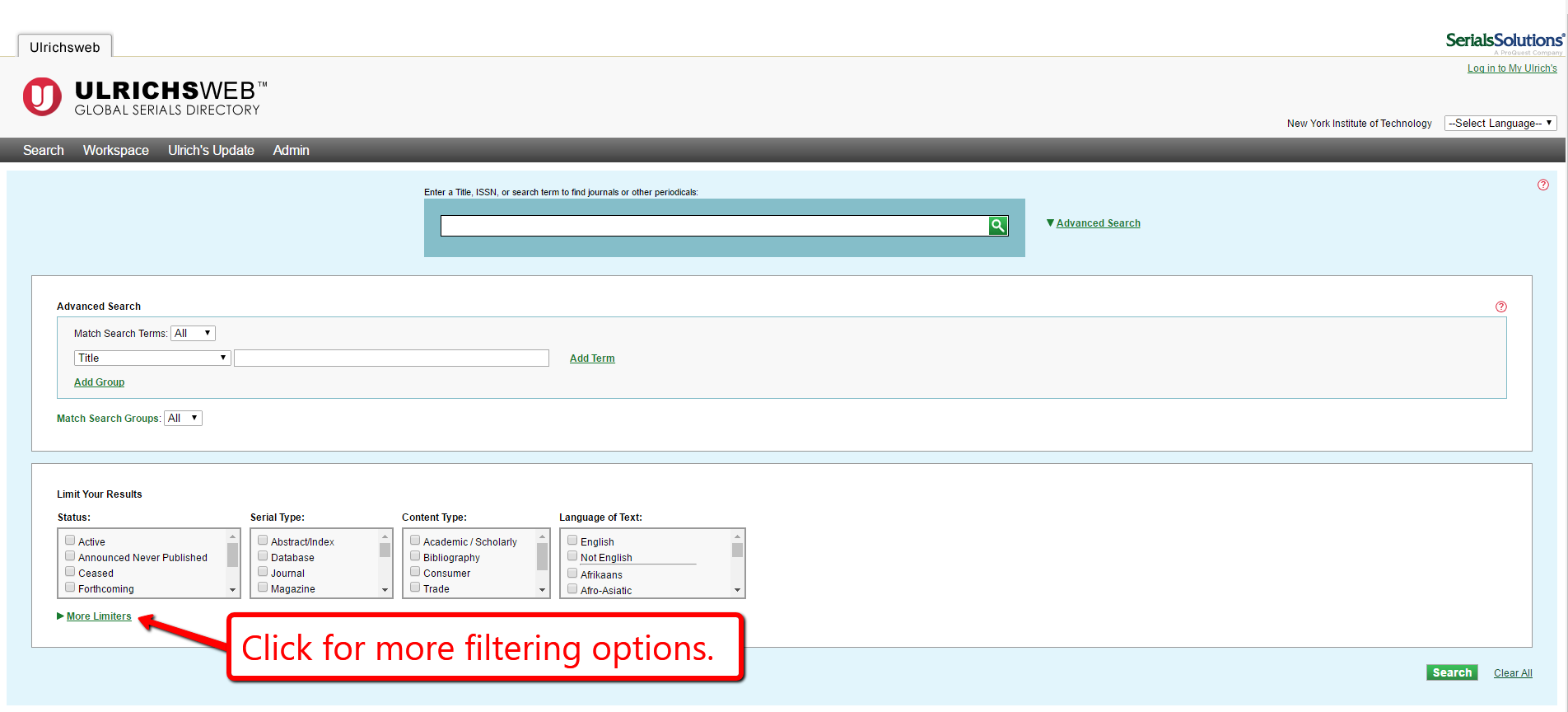Click Language of Text list up arrow

[x=737, y=536]
